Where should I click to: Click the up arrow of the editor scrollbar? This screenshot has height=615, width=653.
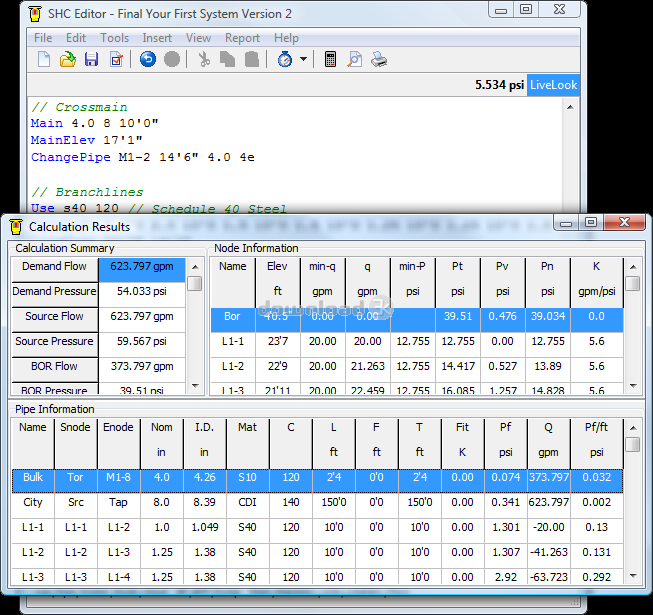pos(570,107)
